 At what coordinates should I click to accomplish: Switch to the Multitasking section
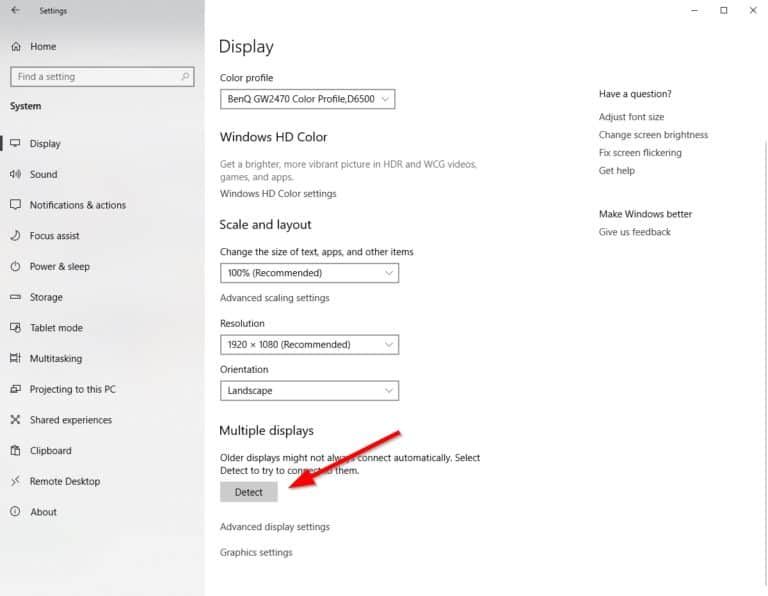click(x=56, y=359)
